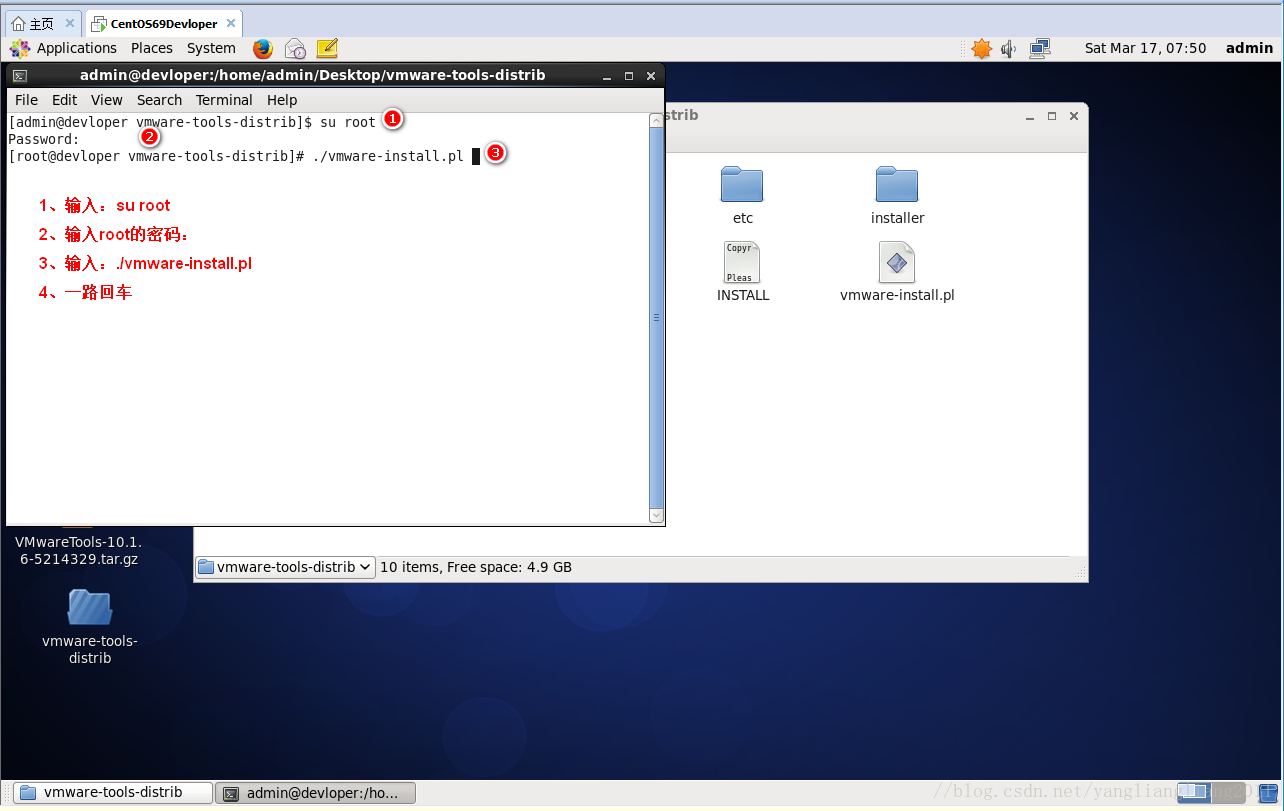Close the file manager window
The image size is (1284, 811).
point(1074,116)
